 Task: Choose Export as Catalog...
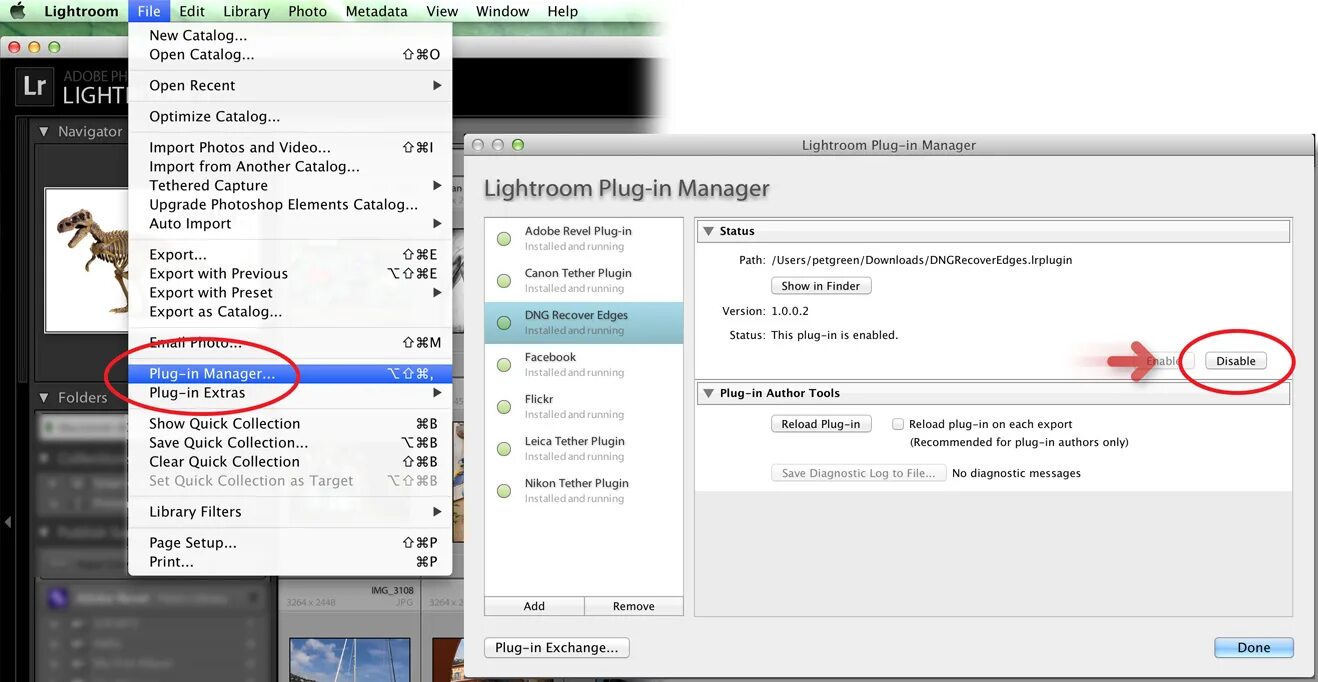[x=290, y=311]
